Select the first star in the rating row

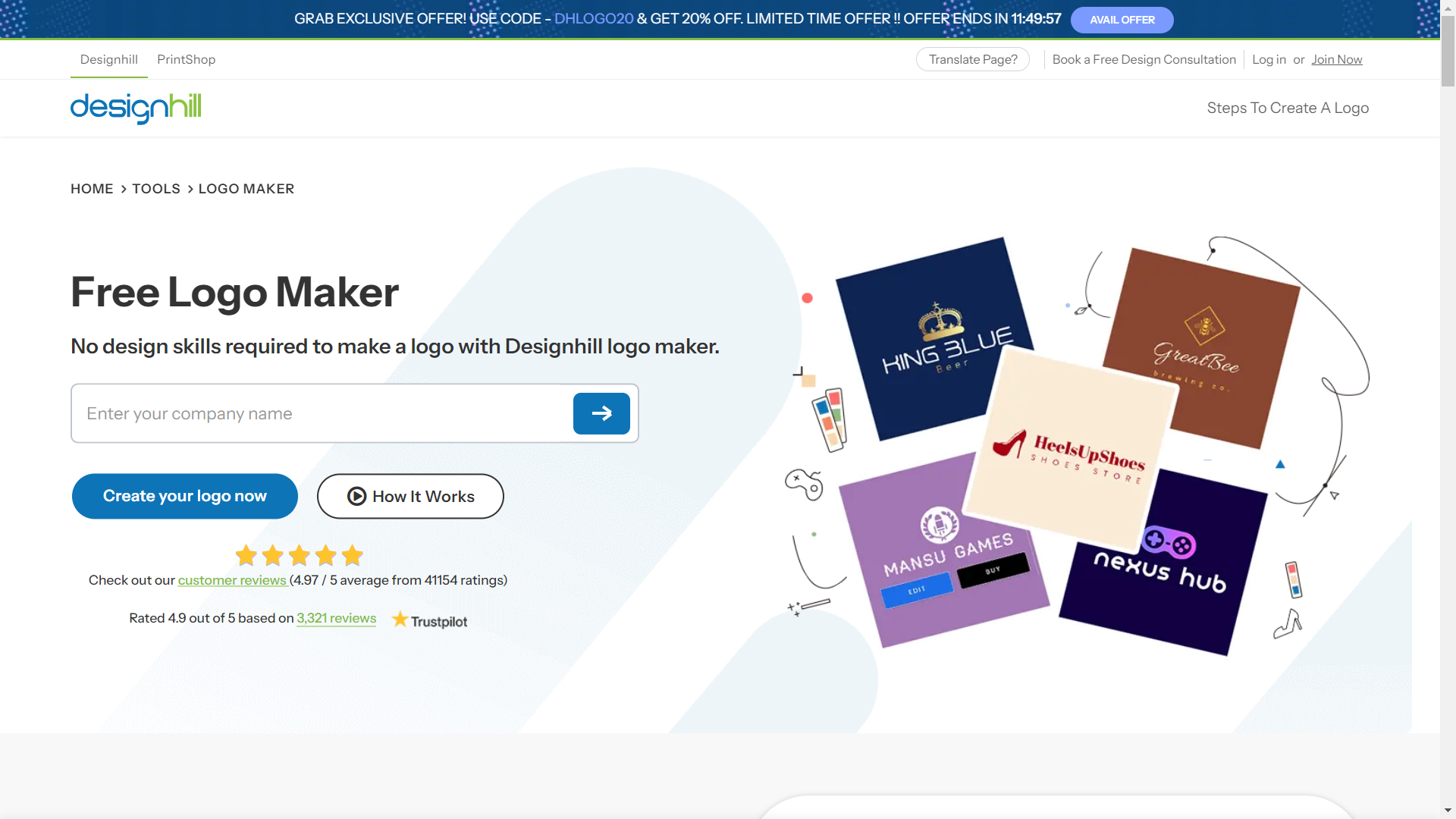pos(246,555)
